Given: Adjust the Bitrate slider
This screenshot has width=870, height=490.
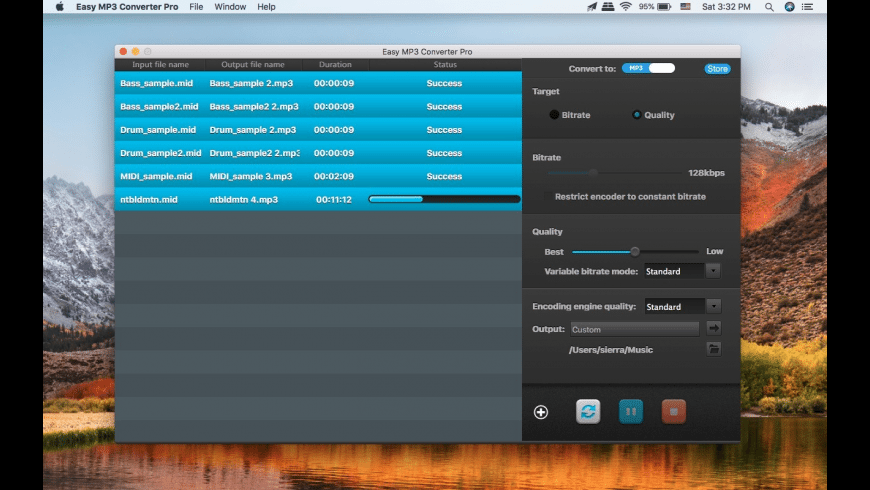Looking at the screenshot, I should pyautogui.click(x=594, y=173).
